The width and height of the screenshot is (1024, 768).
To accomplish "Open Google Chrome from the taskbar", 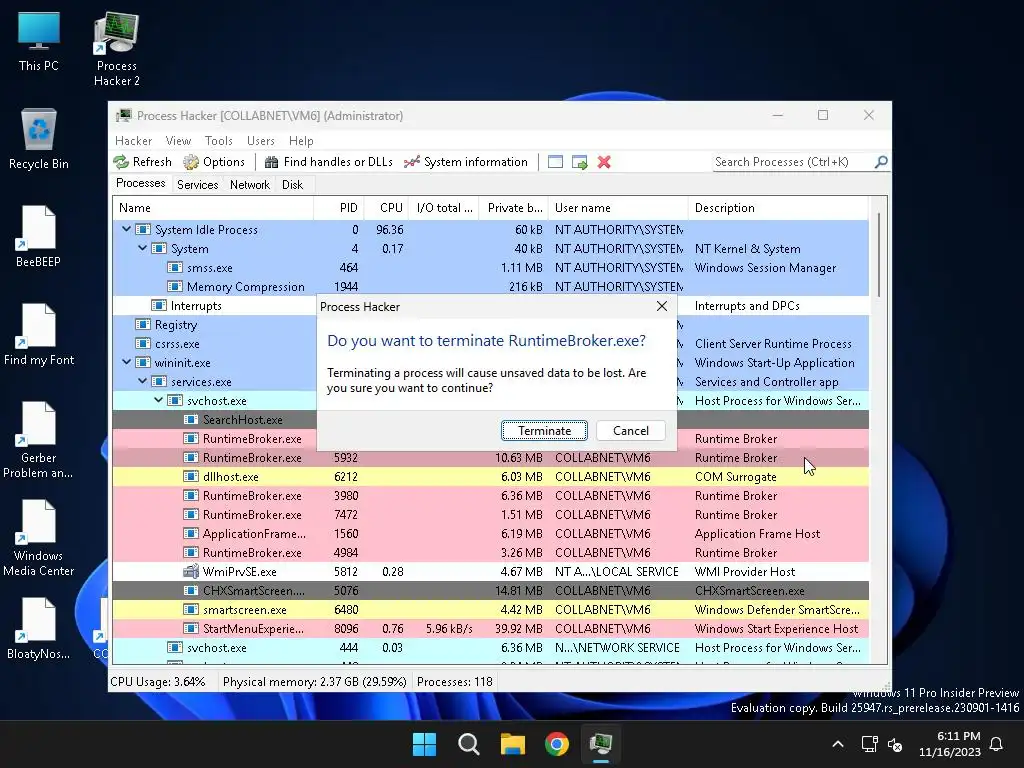I will click(556, 744).
